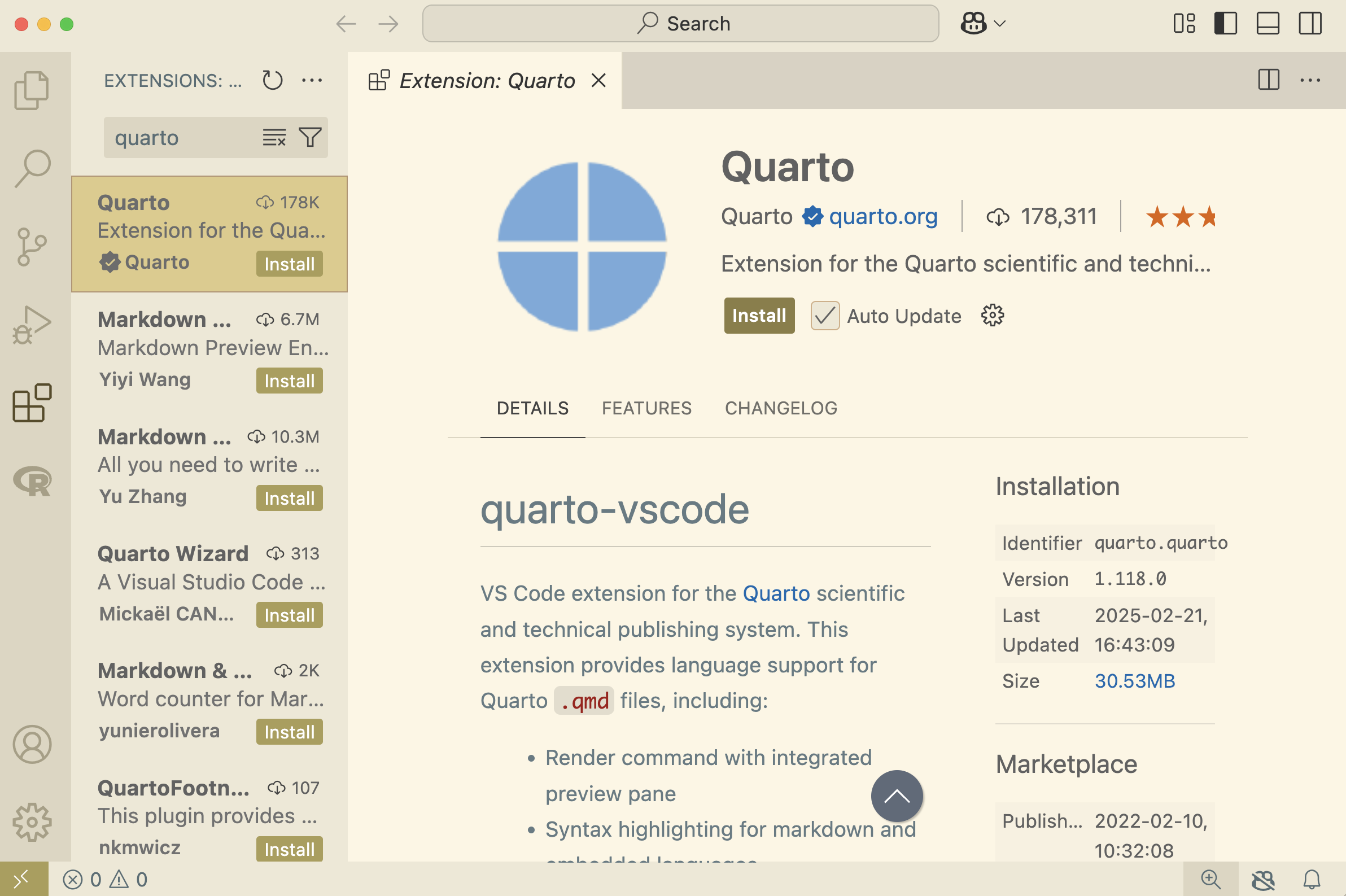Image resolution: width=1346 pixels, height=896 pixels.
Task: Switch to the DETAILS tab
Action: [x=532, y=408]
